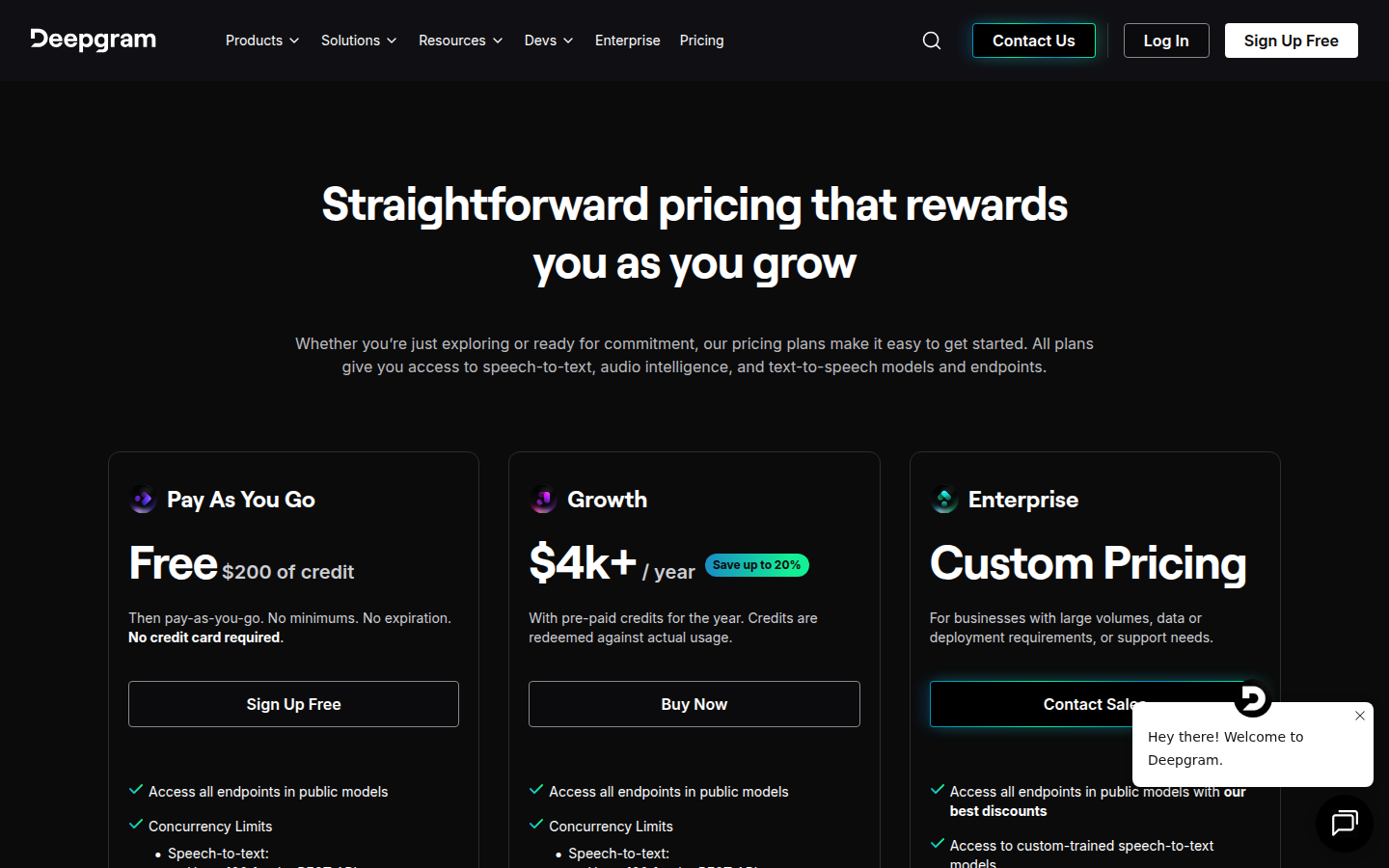1389x868 pixels.
Task: Go to the Enterprise nav link
Action: (x=628, y=41)
